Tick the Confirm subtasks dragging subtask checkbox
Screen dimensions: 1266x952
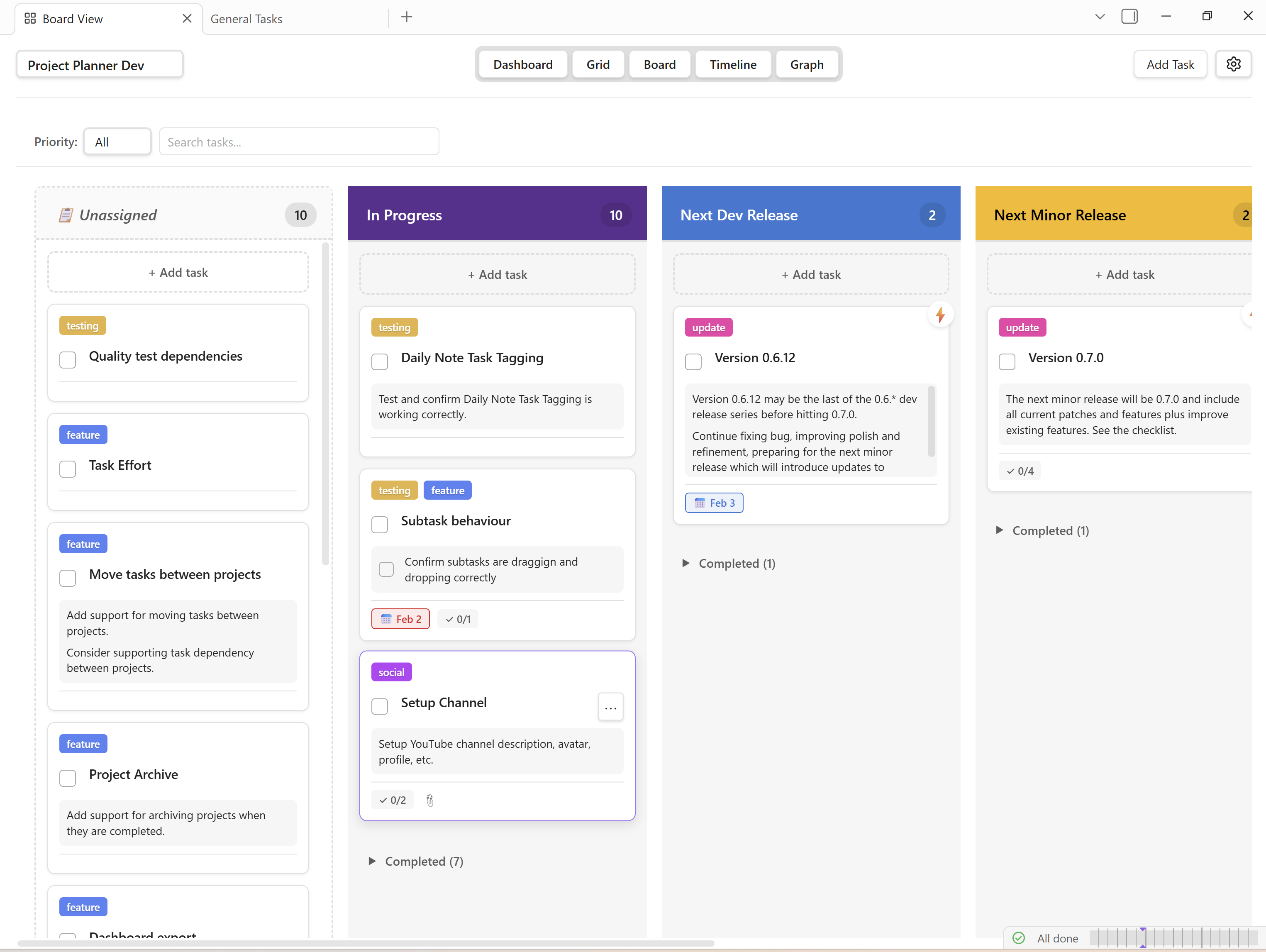click(x=386, y=569)
